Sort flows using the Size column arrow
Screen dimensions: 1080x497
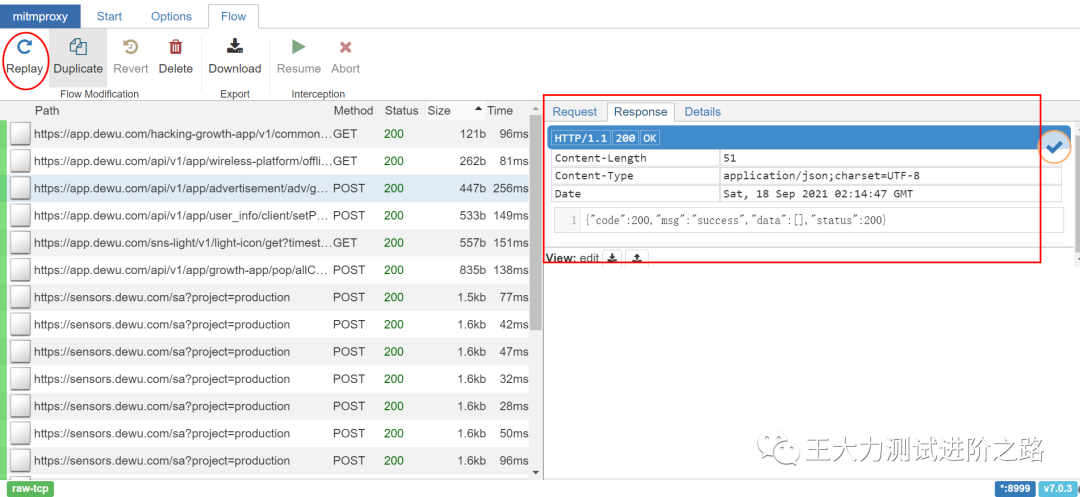478,110
